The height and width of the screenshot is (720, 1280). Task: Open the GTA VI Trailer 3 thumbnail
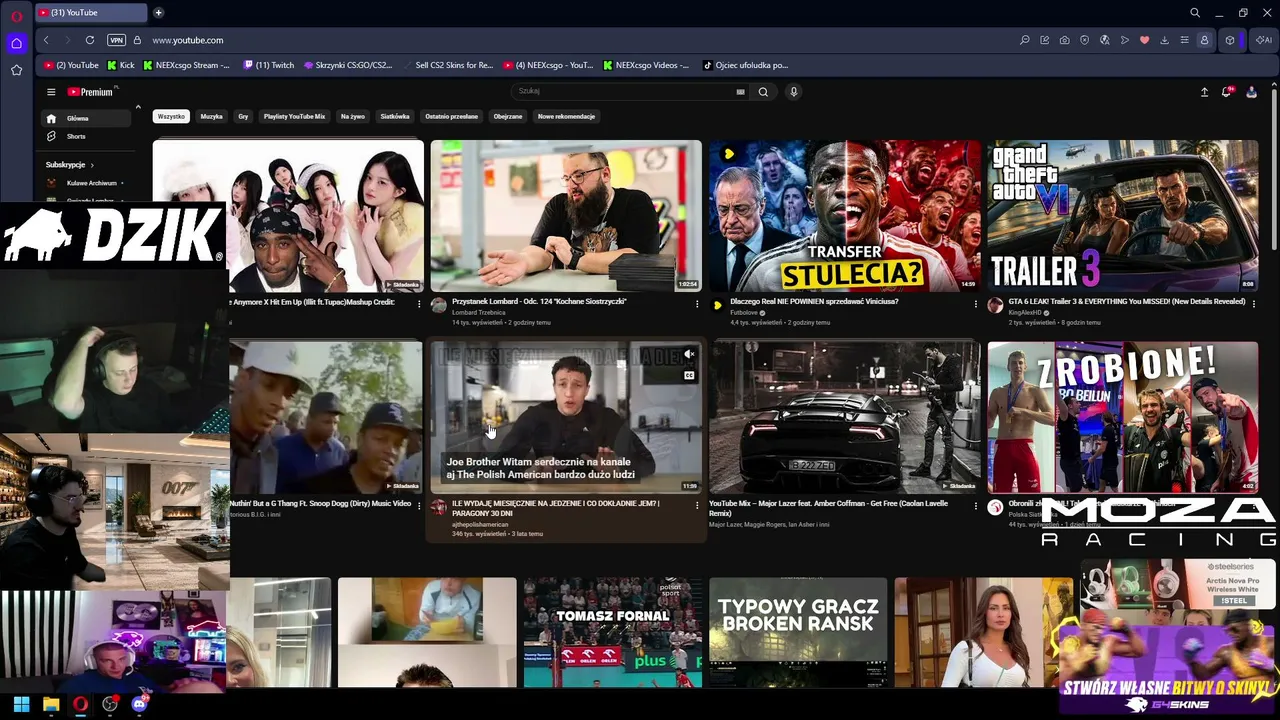pos(1123,216)
